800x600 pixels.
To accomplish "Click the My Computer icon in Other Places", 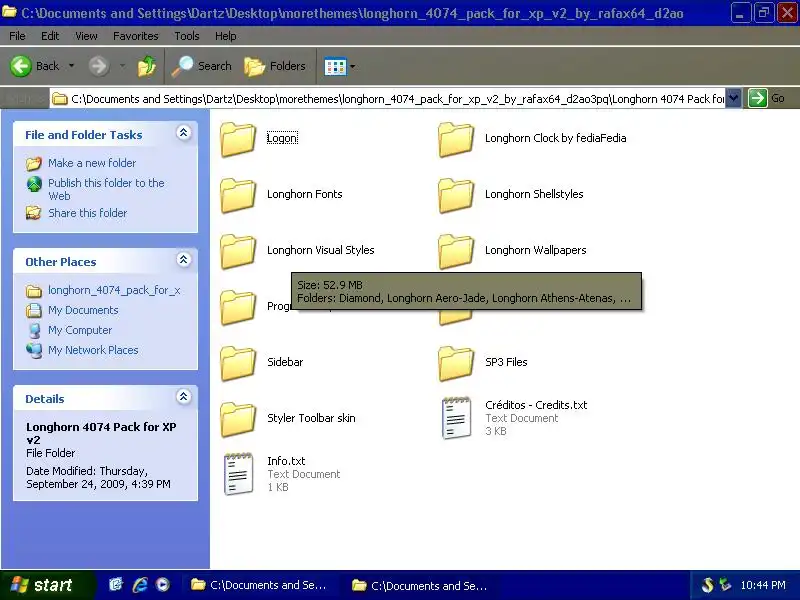I will pos(34,330).
